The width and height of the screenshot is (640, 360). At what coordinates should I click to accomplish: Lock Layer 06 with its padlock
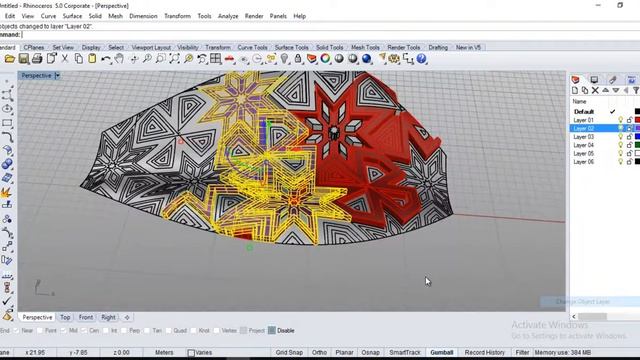coord(629,162)
